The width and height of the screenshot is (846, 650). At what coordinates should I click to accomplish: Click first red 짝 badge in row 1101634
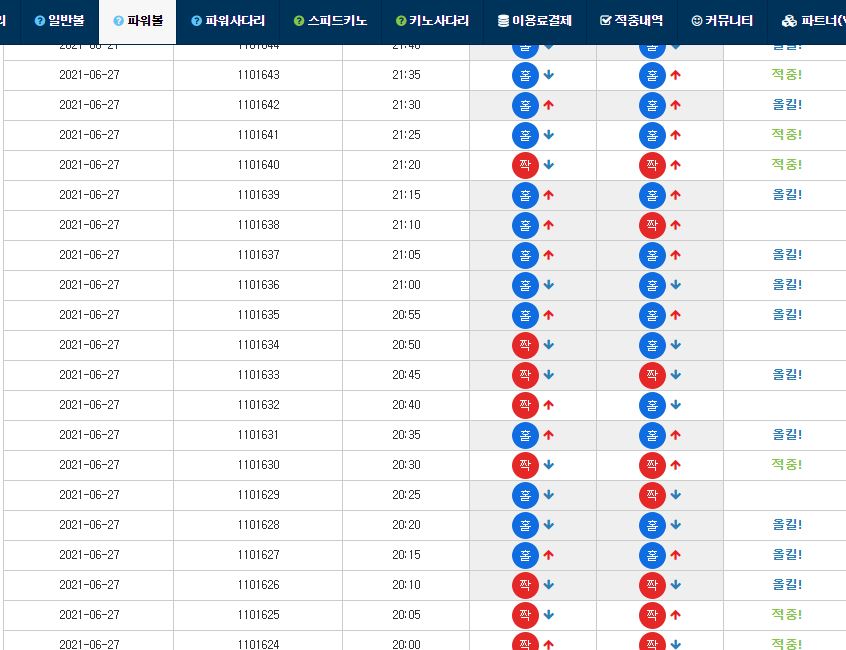[x=525, y=345]
